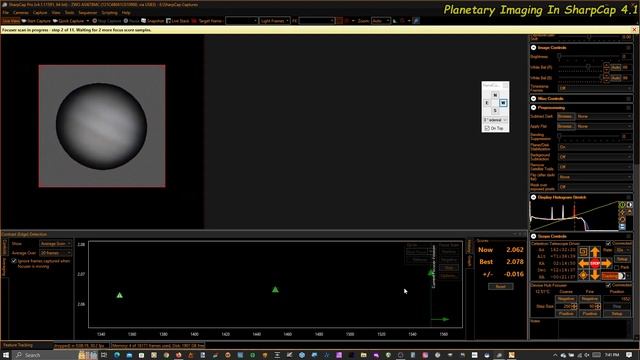
Task: Open the Apply Flat dropdown
Action: tap(604, 127)
